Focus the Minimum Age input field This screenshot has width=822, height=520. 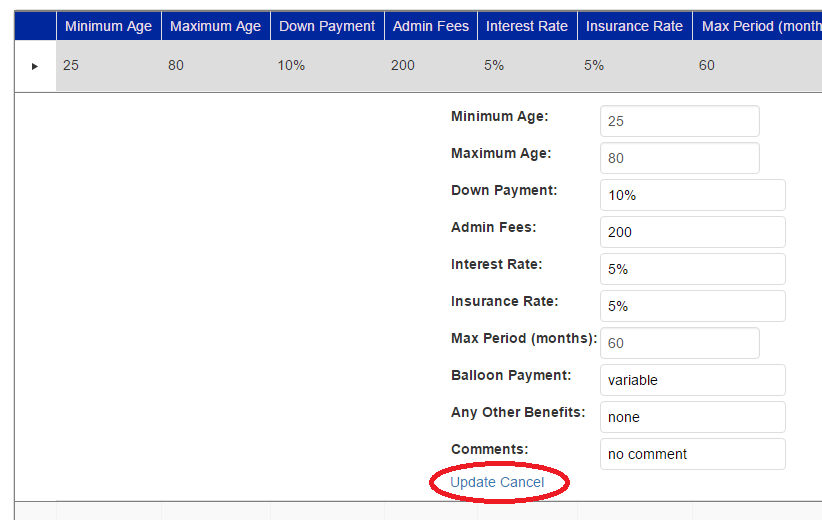[x=679, y=121]
